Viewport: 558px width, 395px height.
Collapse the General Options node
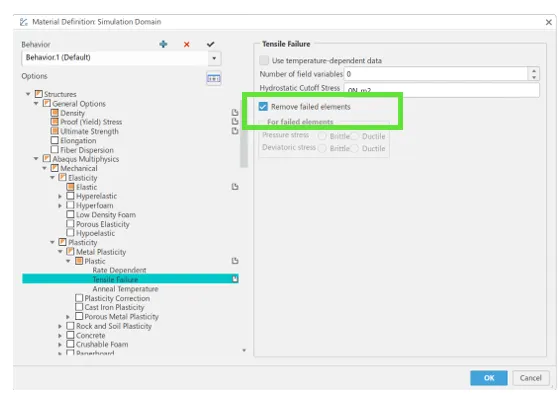[36, 104]
